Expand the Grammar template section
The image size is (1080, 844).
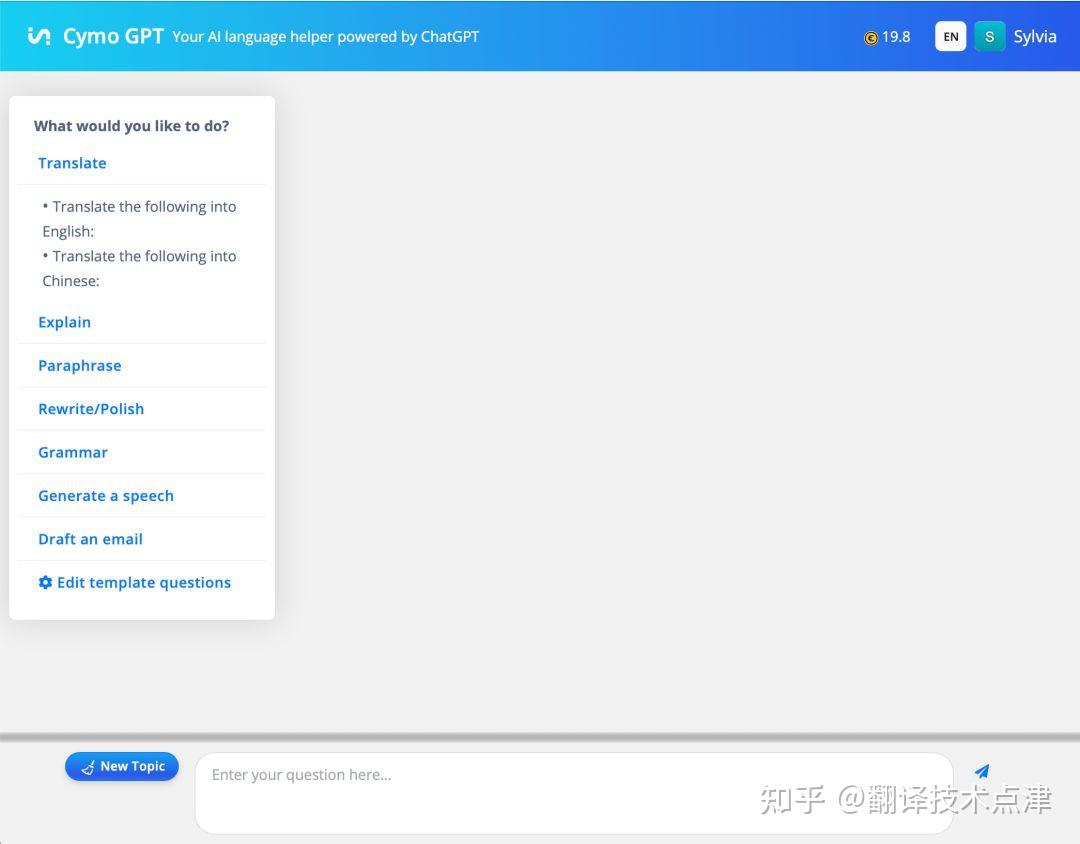[x=73, y=453]
